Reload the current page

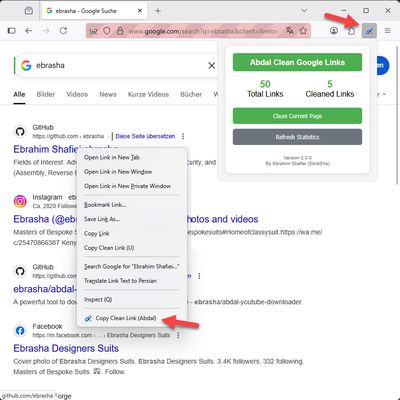(63, 31)
